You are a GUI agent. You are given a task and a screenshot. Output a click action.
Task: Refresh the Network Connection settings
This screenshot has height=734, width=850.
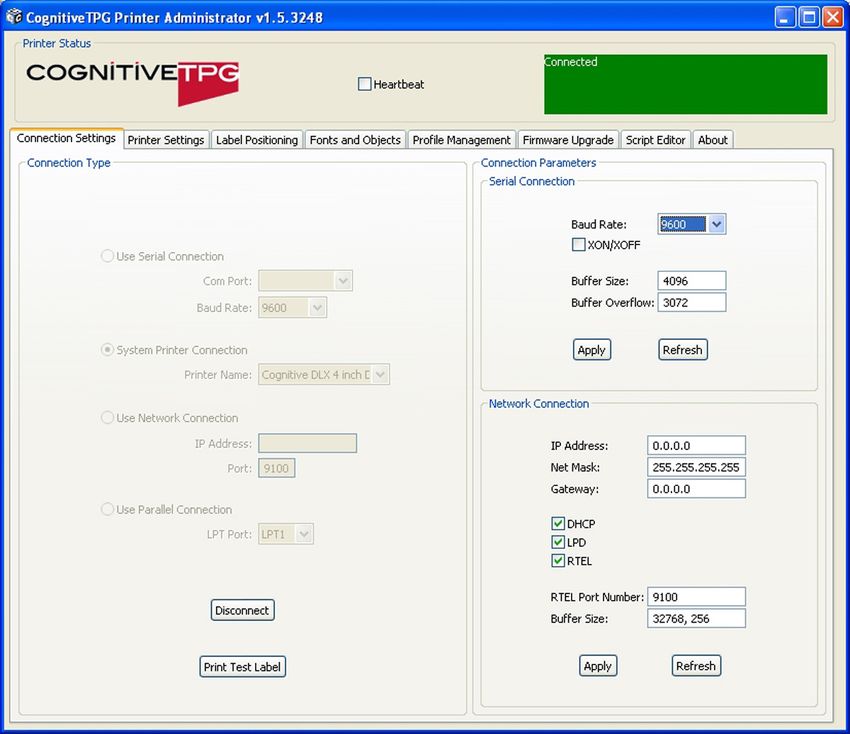[696, 666]
